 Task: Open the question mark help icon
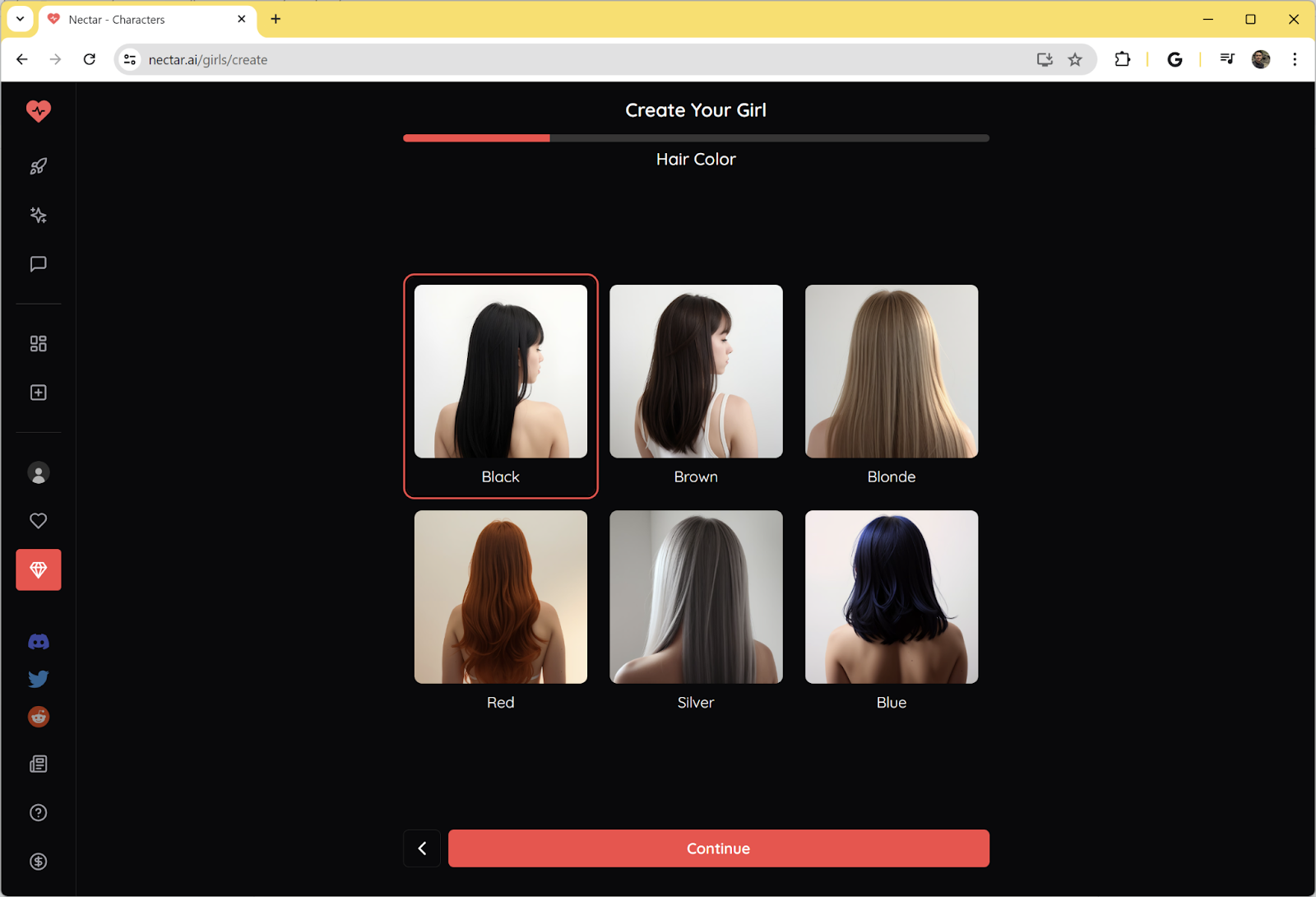coord(38,813)
